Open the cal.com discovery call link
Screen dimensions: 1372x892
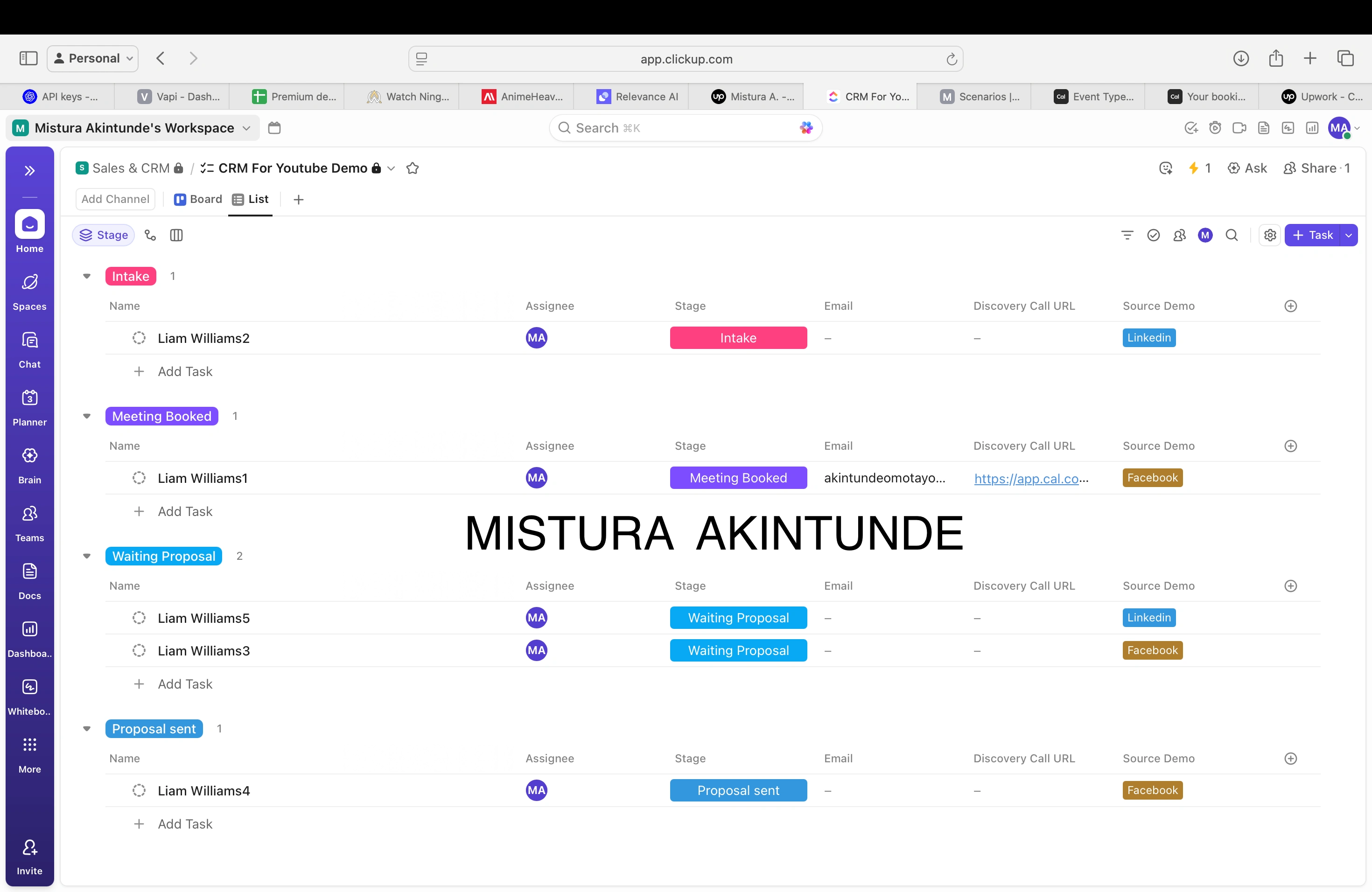click(1026, 478)
